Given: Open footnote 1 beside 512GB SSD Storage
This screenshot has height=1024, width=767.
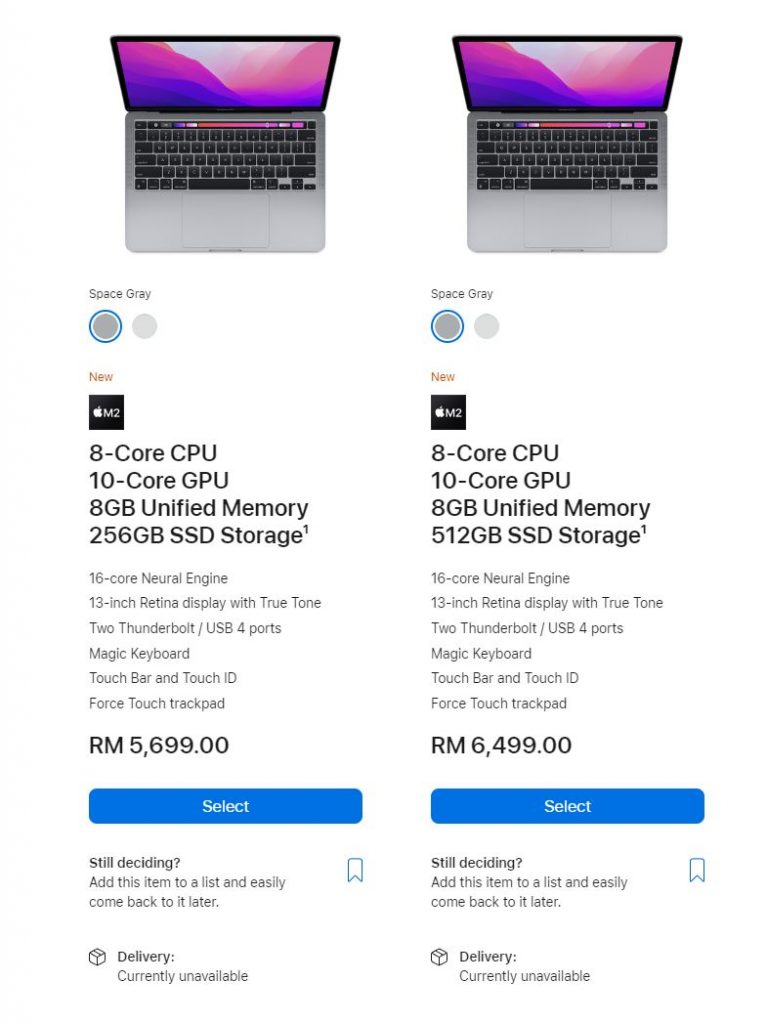Looking at the screenshot, I should [644, 528].
